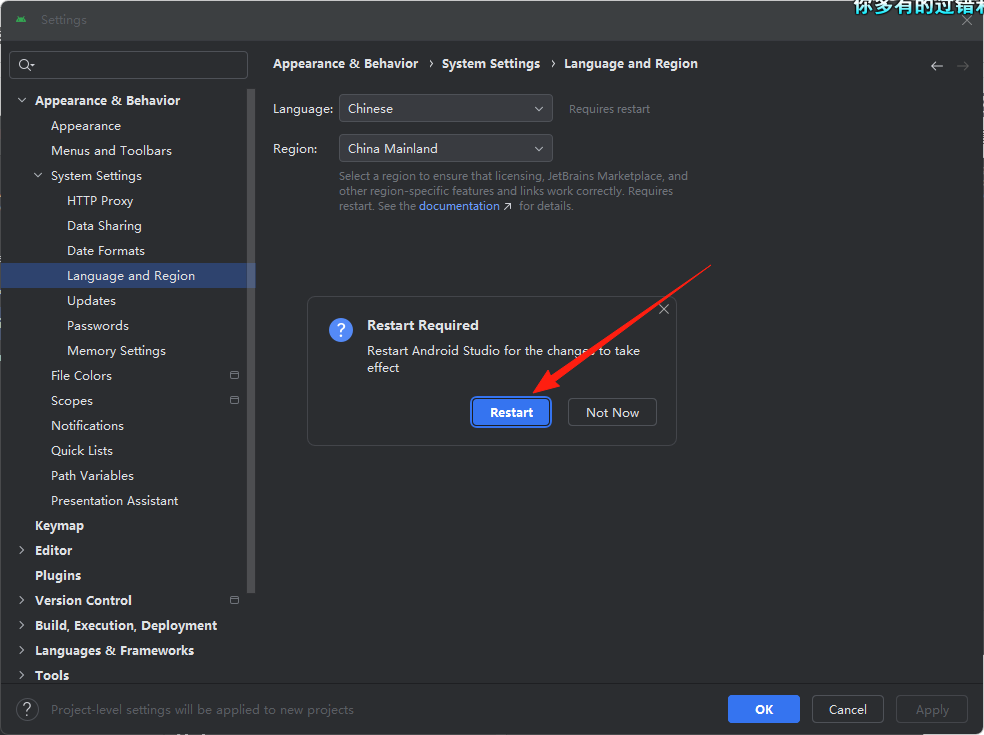Viewport: 984px width, 735px height.
Task: Open Path Variables settings
Action: pos(92,476)
